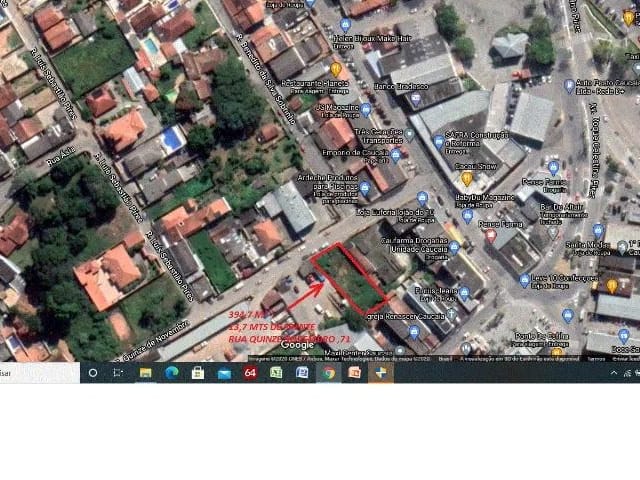This screenshot has width=640, height=480.
Task: Open Cortana circle on the taskbar
Action: pyautogui.click(x=93, y=373)
